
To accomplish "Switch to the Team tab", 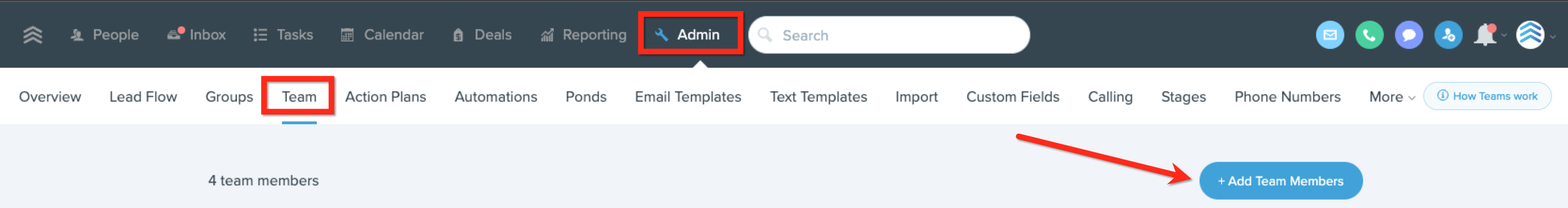I will pyautogui.click(x=299, y=96).
